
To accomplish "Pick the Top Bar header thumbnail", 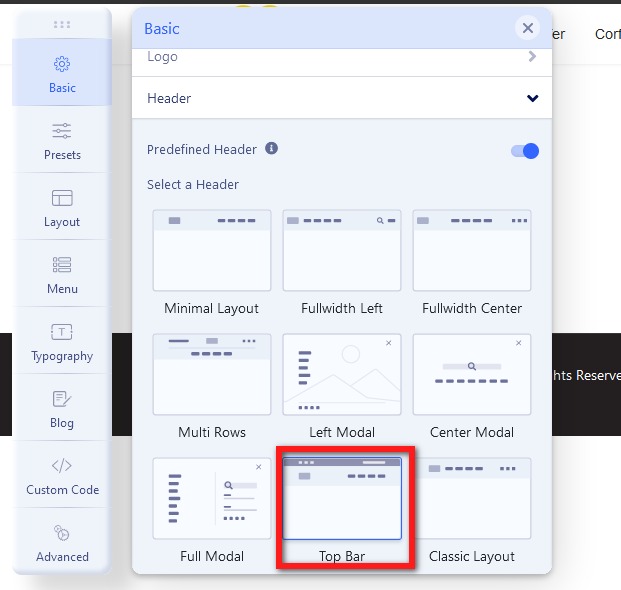I will (342, 498).
